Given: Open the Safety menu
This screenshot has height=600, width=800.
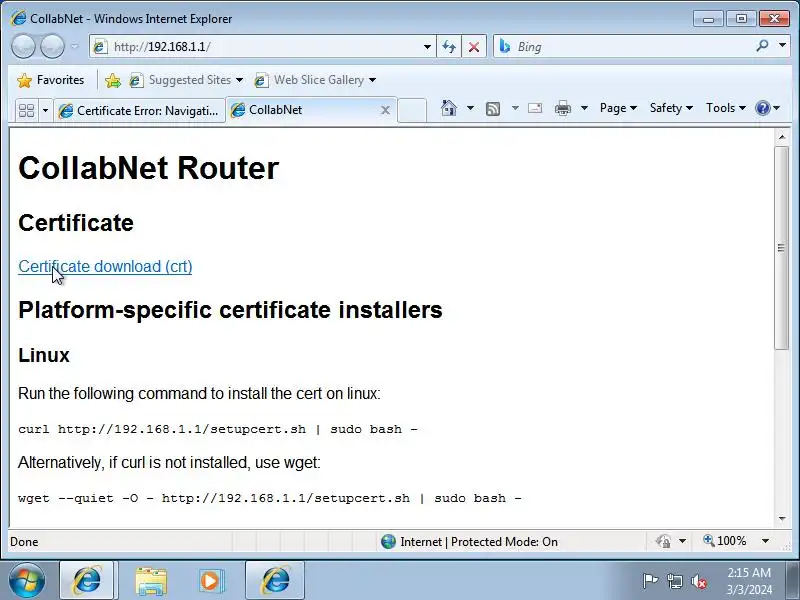Looking at the screenshot, I should coord(671,108).
